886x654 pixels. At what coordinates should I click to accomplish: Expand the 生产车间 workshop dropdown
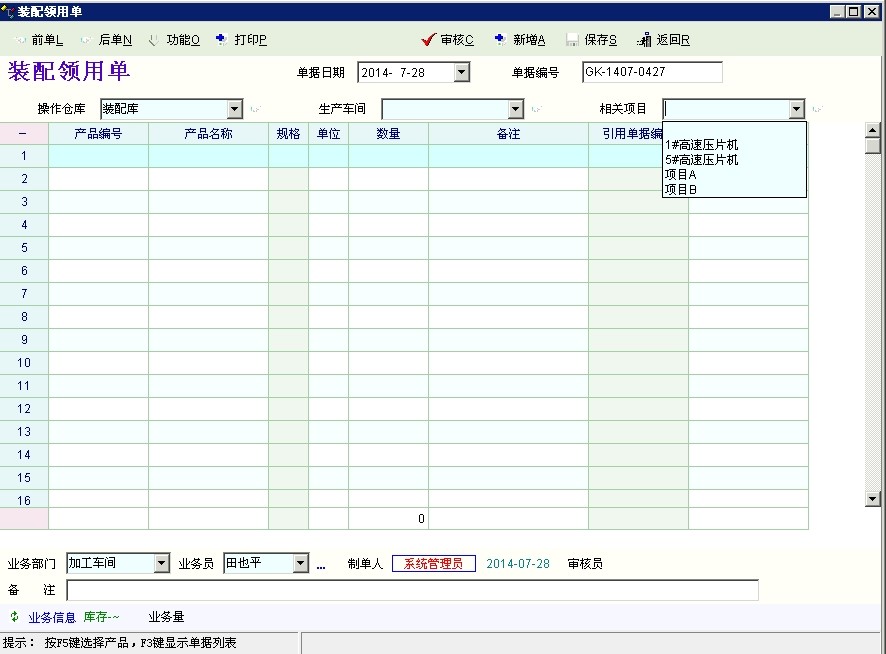coord(516,109)
